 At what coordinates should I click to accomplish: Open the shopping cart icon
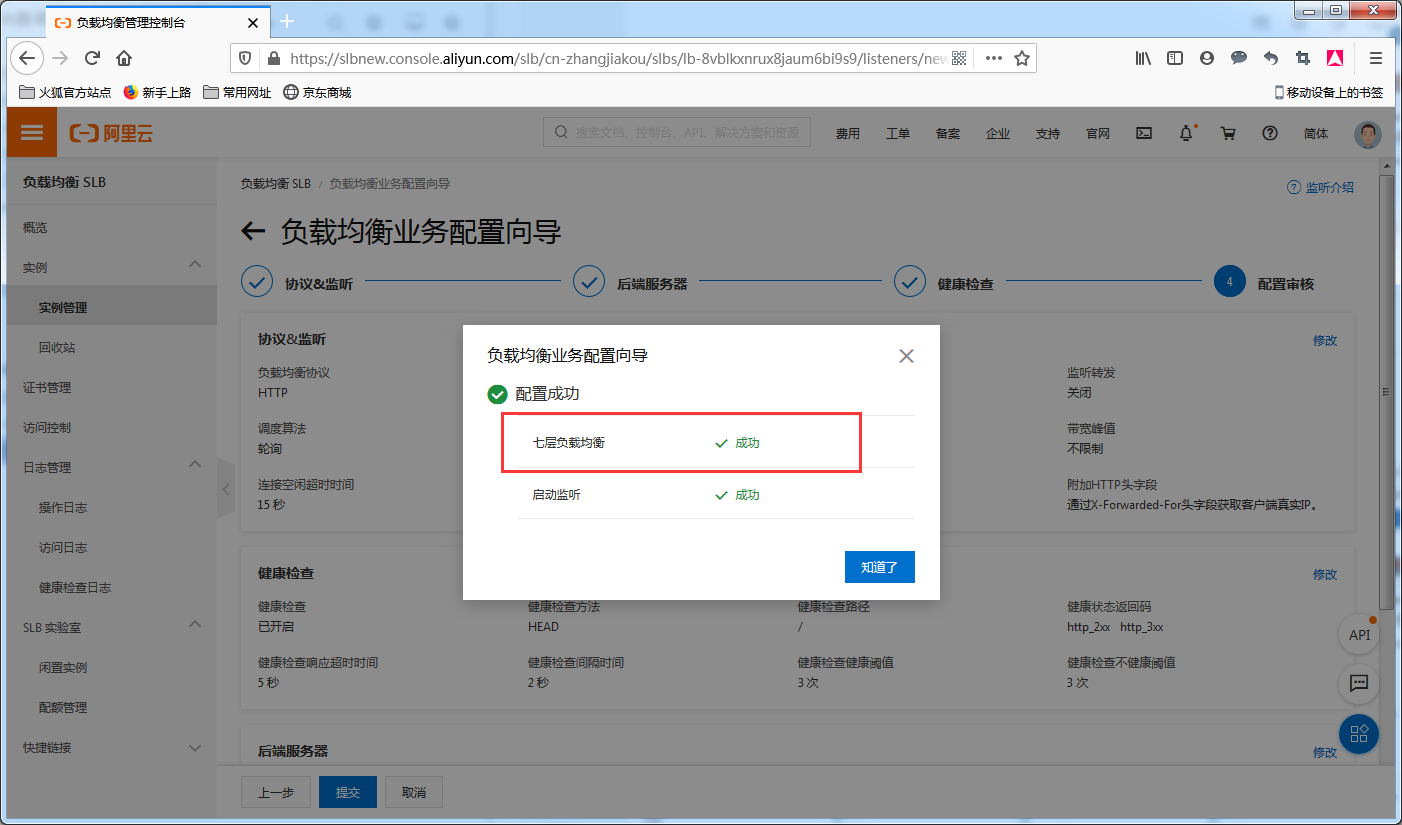[x=1228, y=132]
